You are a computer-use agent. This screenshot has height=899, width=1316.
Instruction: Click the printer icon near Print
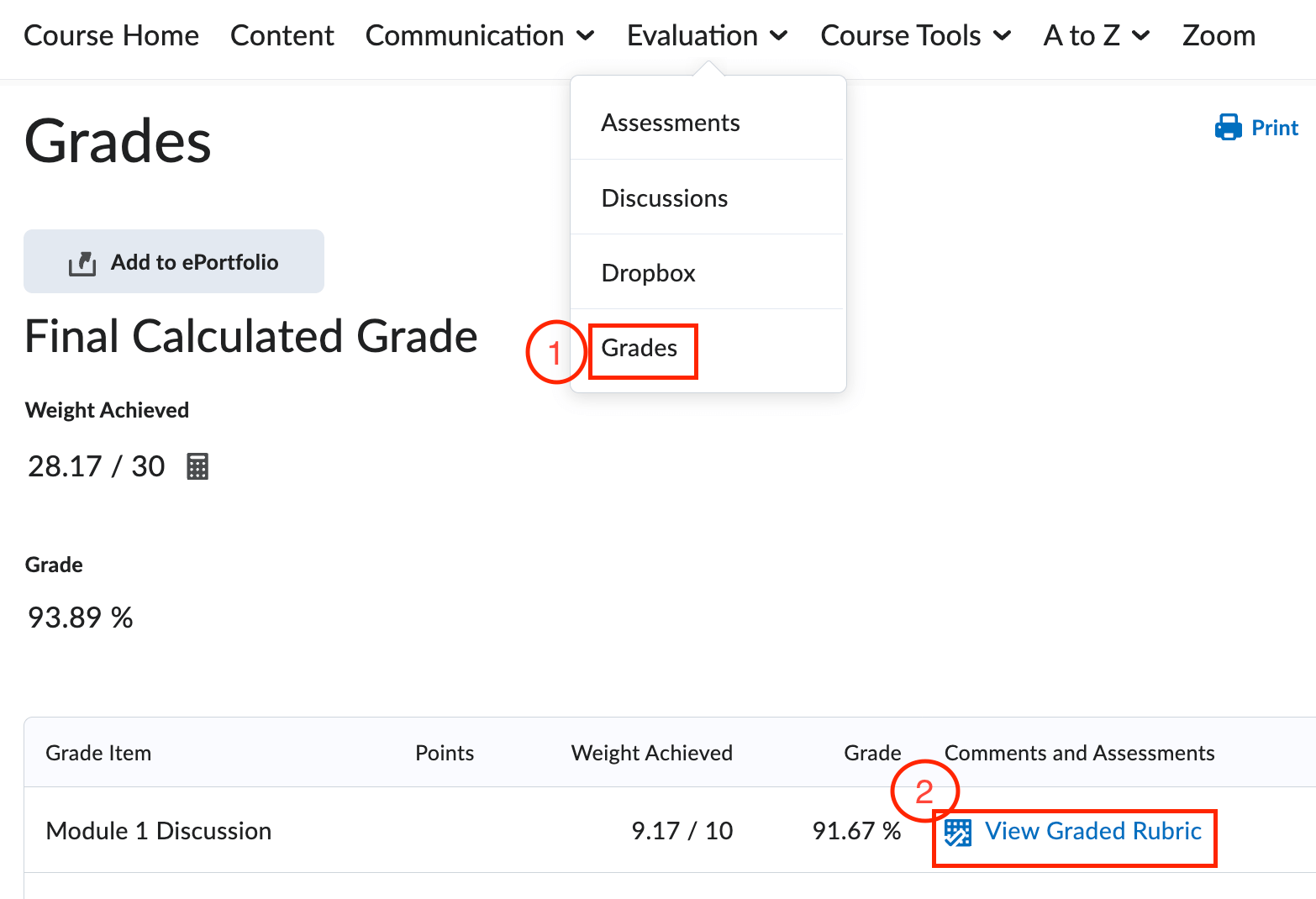click(x=1229, y=127)
